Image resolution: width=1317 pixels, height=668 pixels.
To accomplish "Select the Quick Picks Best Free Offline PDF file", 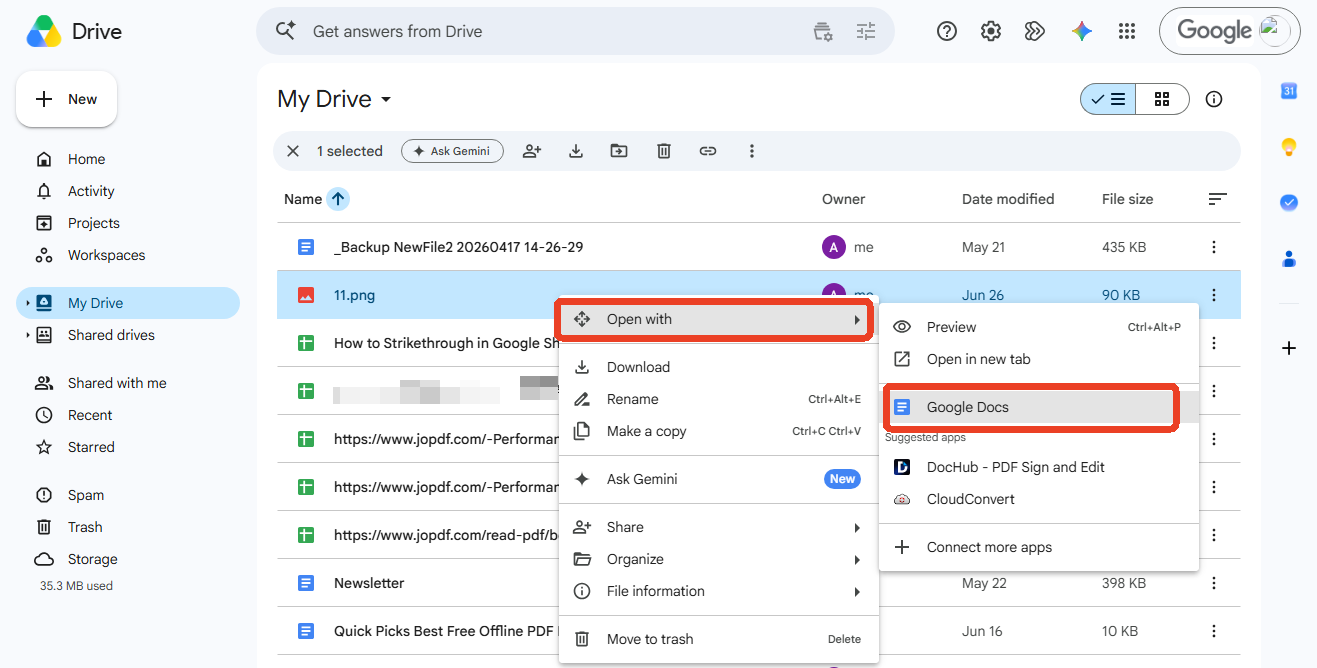I will pyautogui.click(x=445, y=631).
